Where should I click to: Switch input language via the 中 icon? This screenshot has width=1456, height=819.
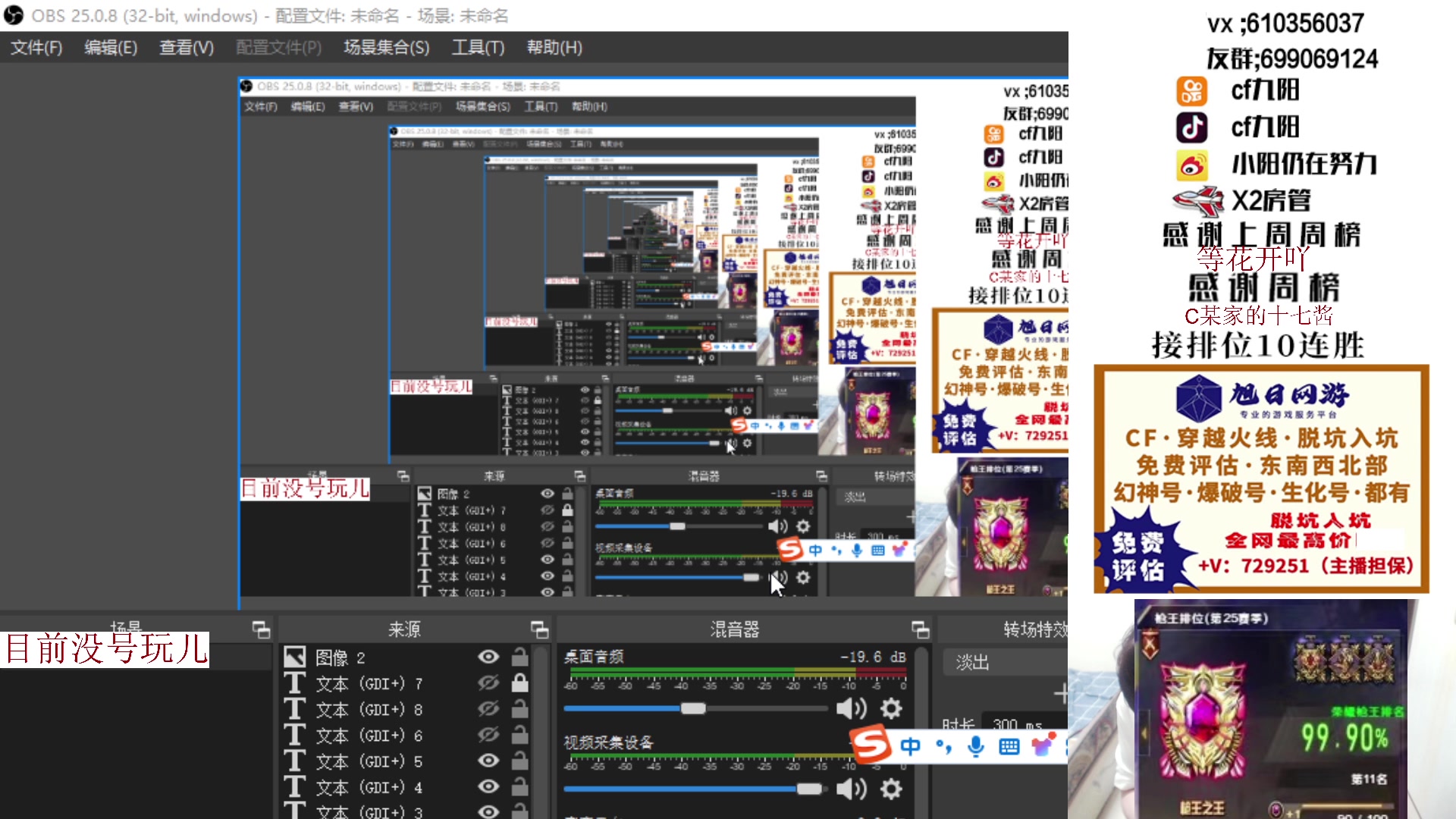click(x=910, y=747)
